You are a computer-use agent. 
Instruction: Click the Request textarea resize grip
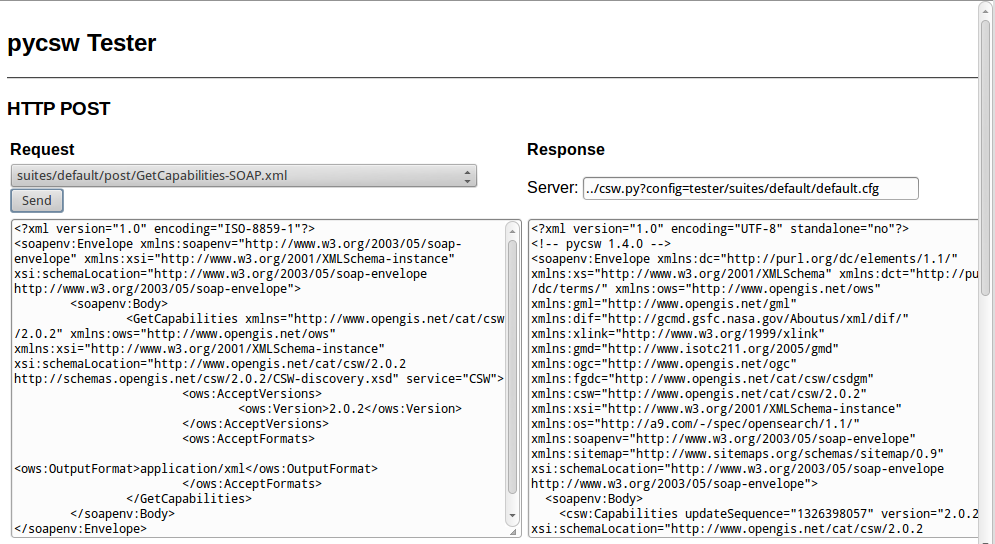(513, 531)
